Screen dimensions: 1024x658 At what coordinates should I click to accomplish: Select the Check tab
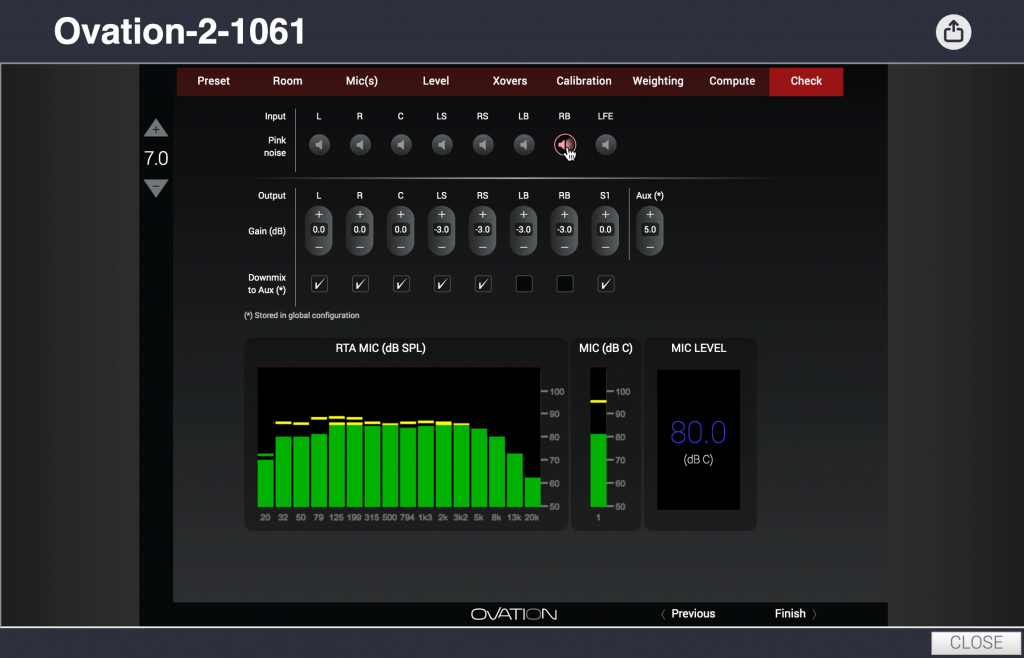click(x=806, y=81)
